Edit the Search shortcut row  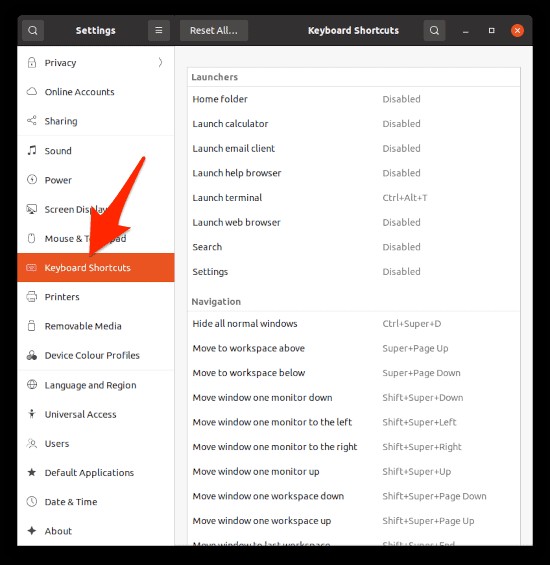coord(354,247)
